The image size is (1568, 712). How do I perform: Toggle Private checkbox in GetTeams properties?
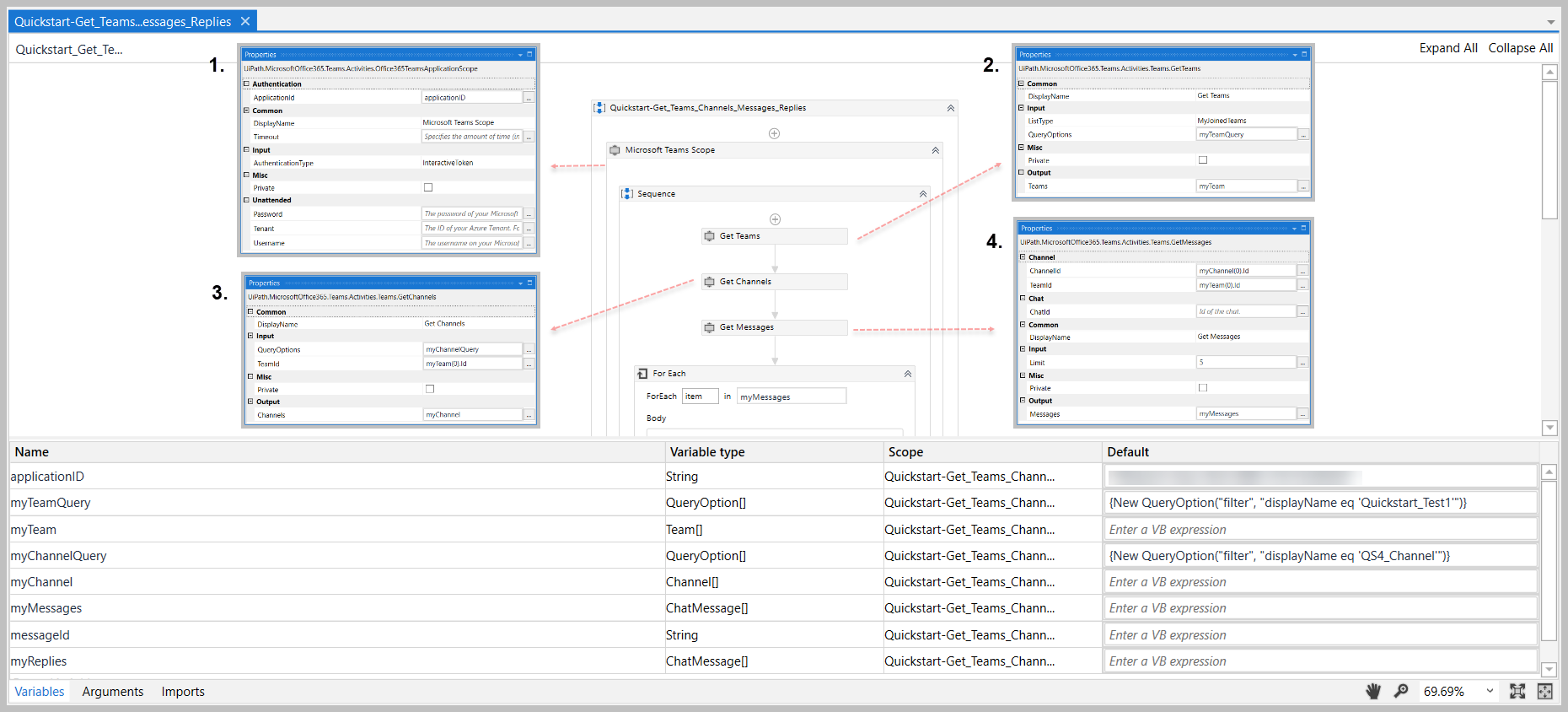coord(1203,160)
